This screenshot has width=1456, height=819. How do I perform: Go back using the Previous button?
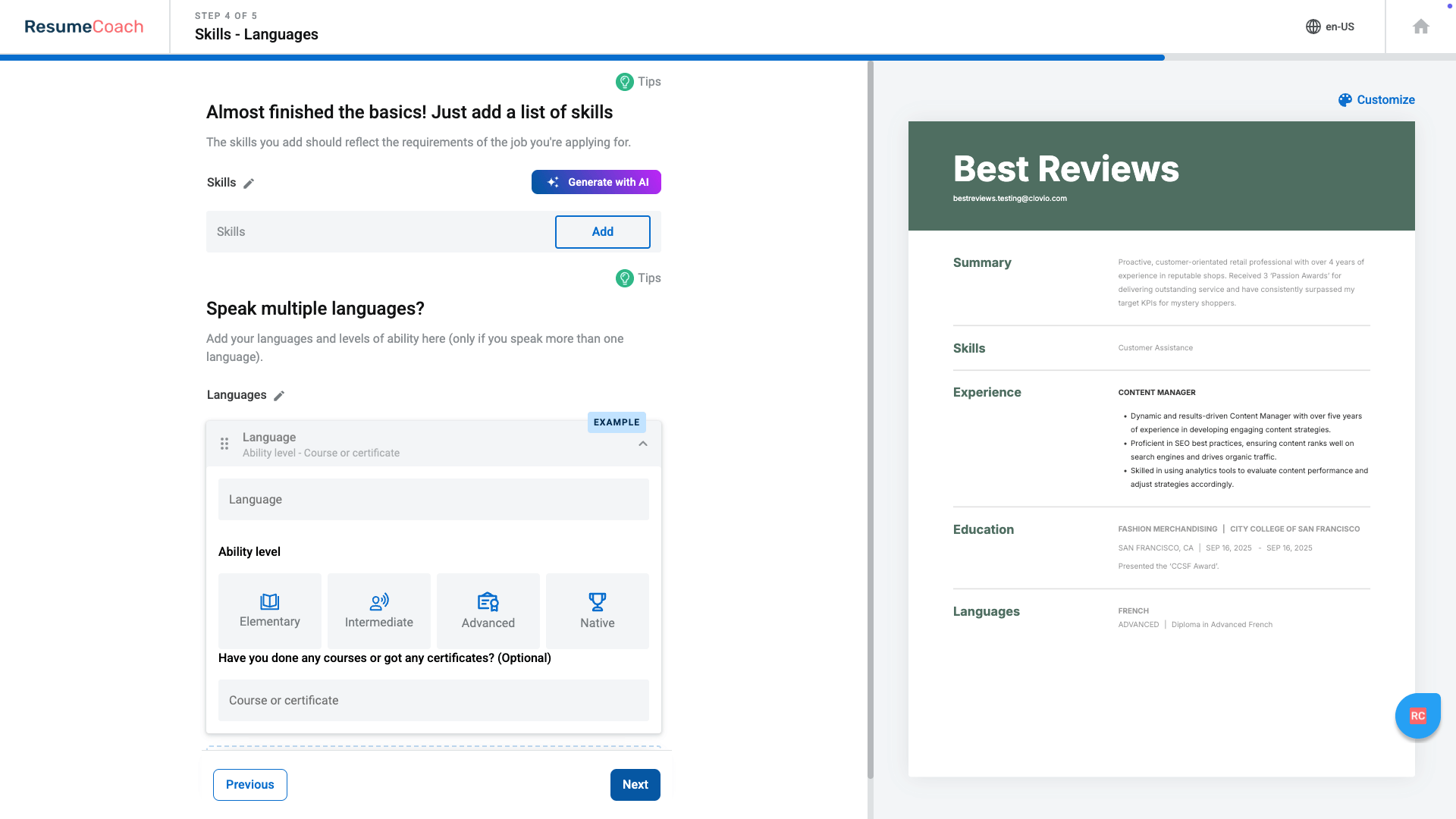pos(249,785)
